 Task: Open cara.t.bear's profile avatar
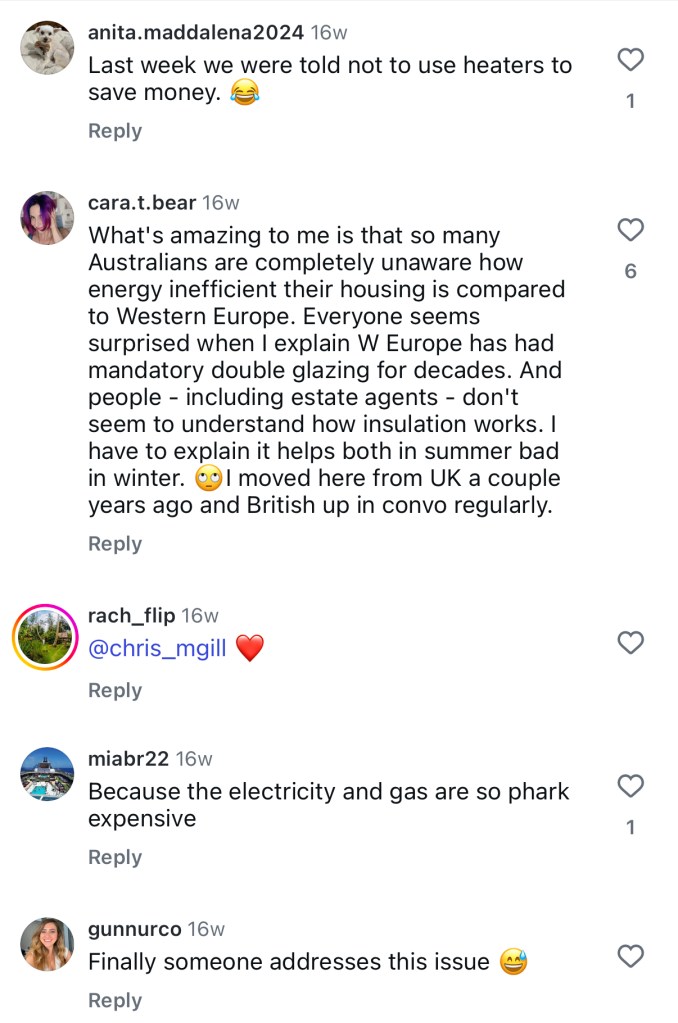tap(47, 218)
